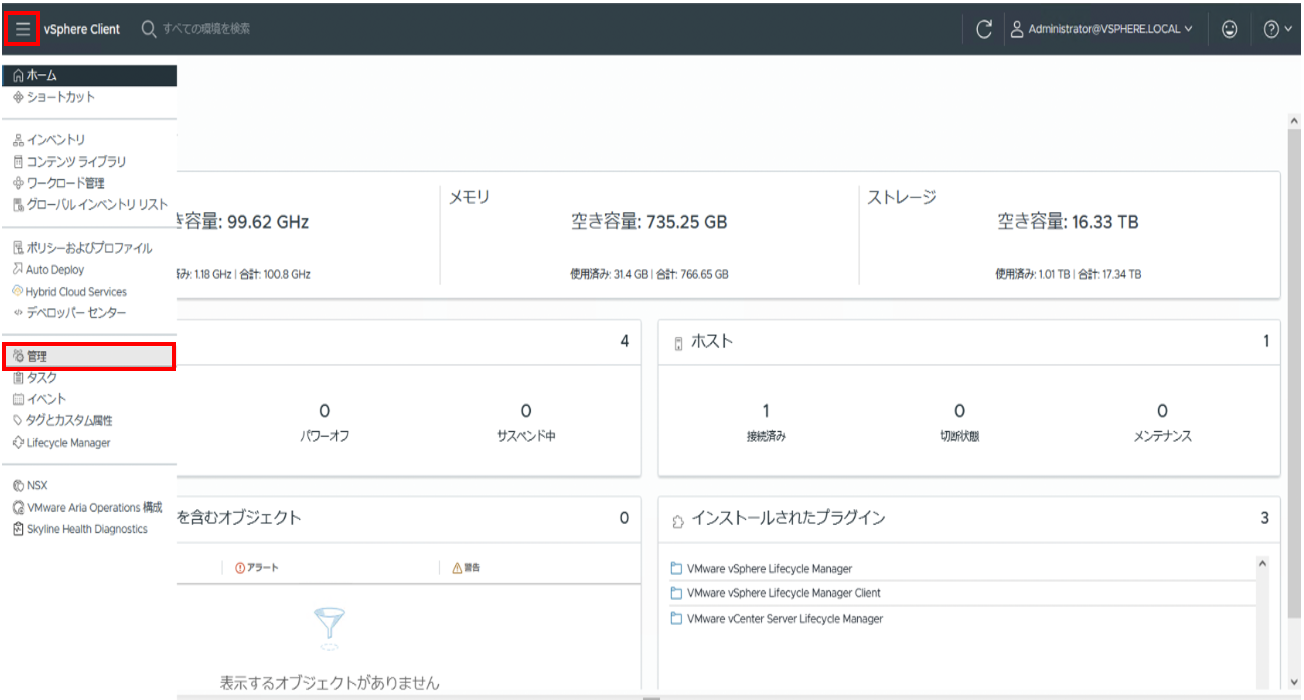Click メモリ free capacity 735.25 GB
Image resolution: width=1304 pixels, height=700 pixels.
[649, 222]
